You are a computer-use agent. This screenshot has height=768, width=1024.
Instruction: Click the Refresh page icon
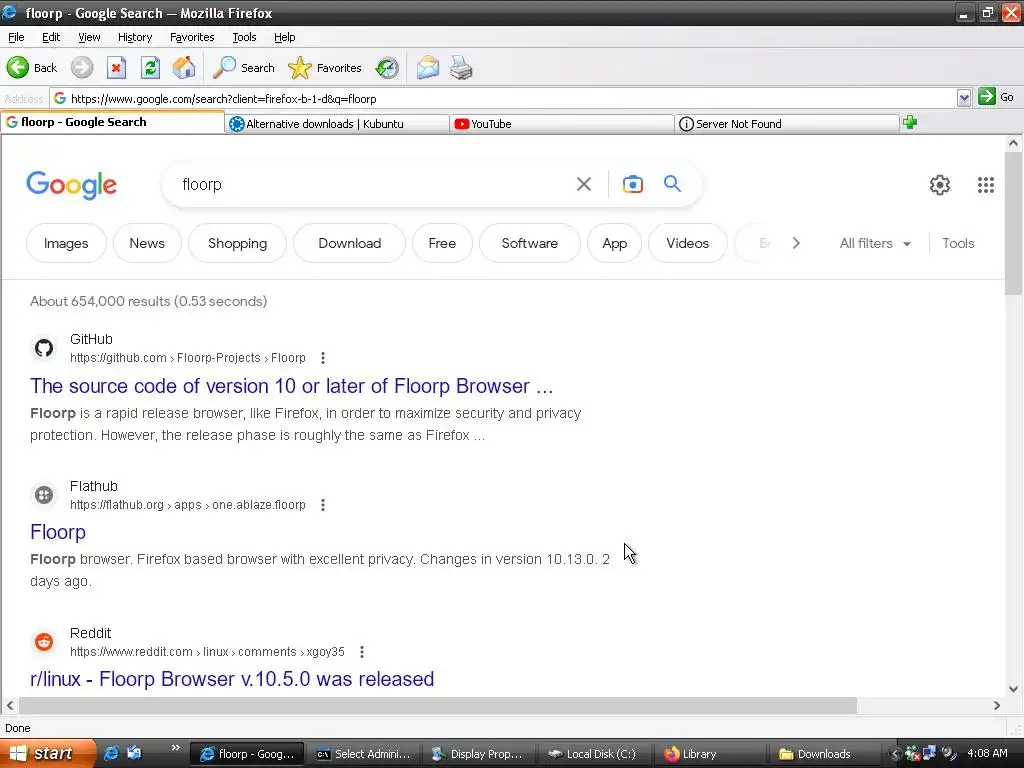click(x=150, y=67)
